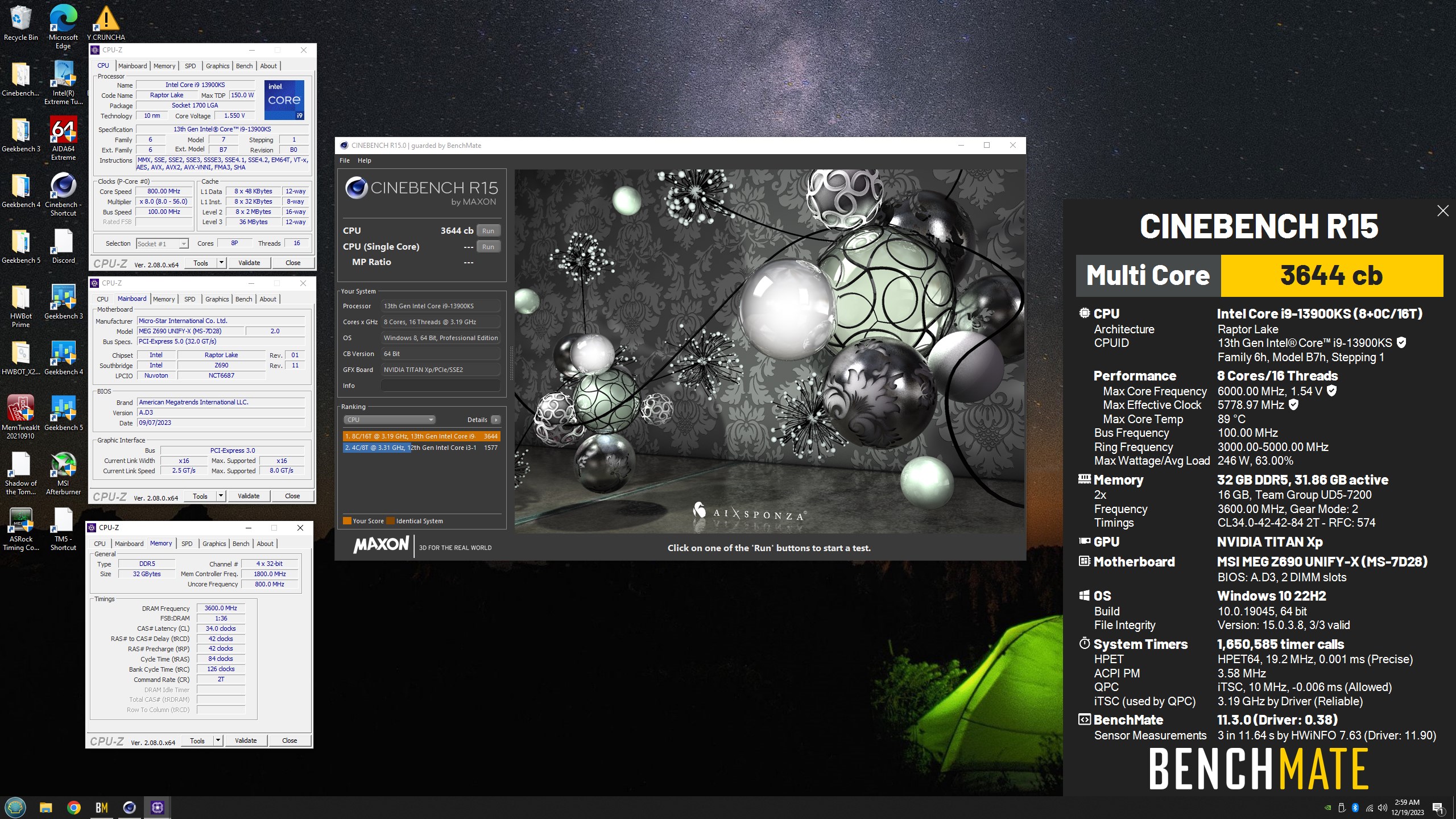Open HWBOT_X2 folder icon
The width and height of the screenshot is (1456, 819).
(x=20, y=357)
